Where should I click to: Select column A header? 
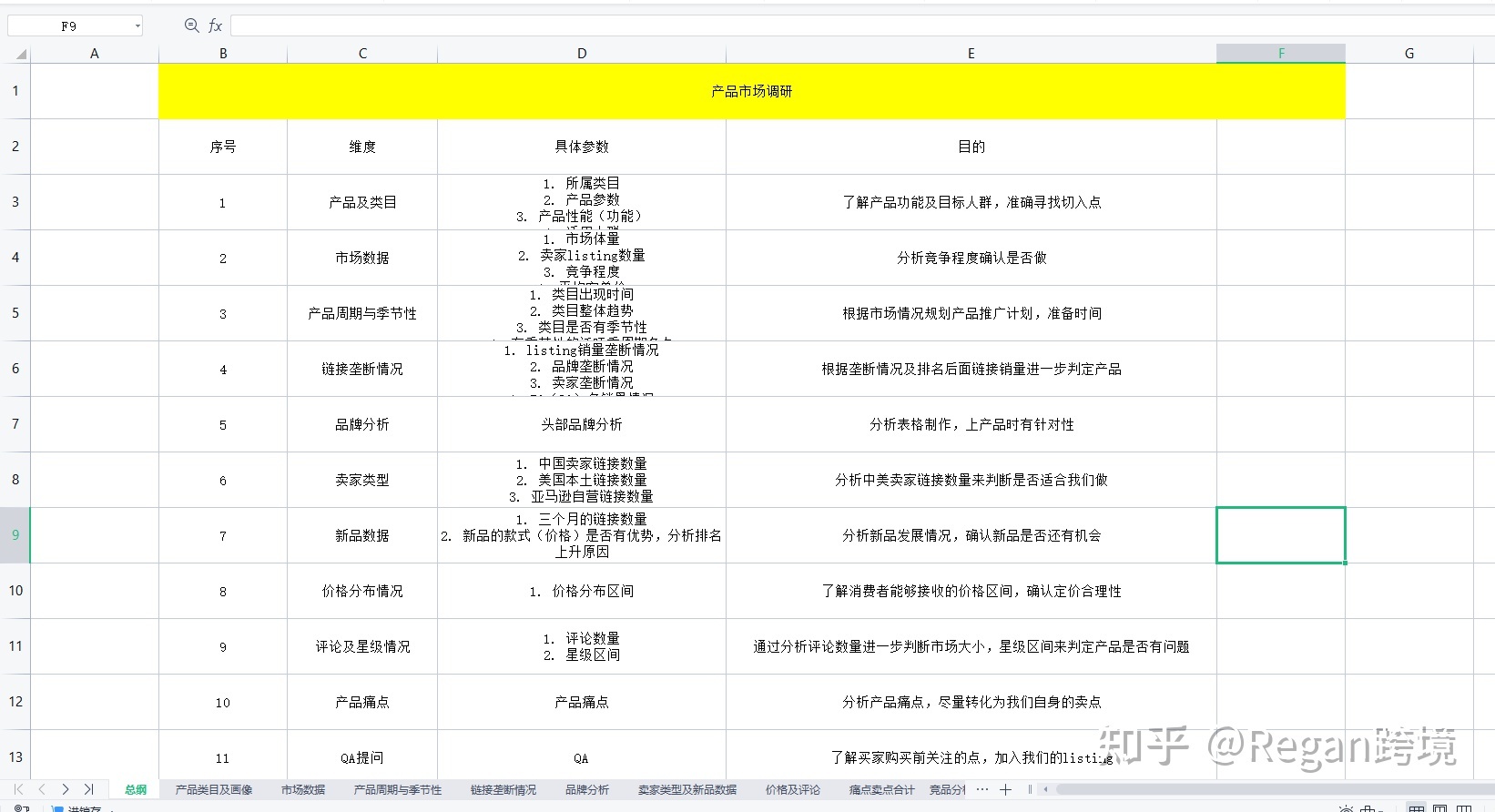[95, 54]
